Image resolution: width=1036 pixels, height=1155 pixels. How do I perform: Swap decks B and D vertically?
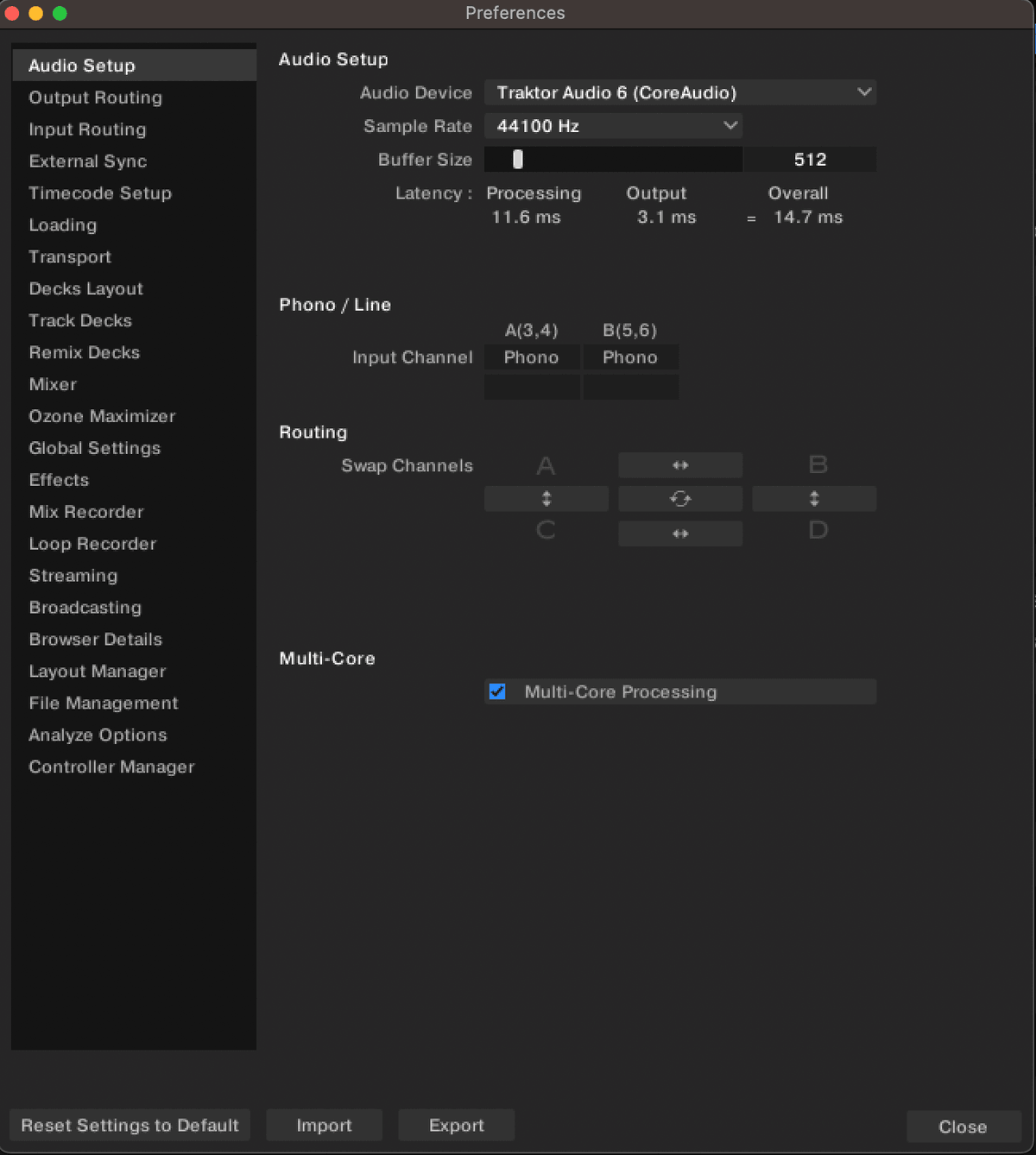click(814, 499)
